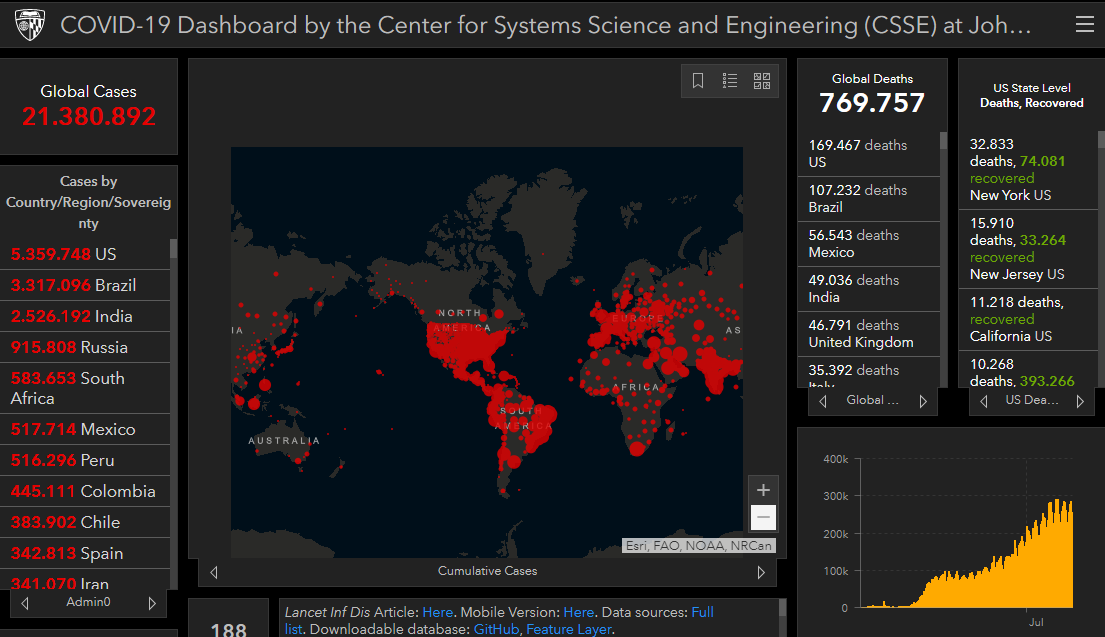The width and height of the screenshot is (1105, 637).
Task: Zoom in on the map
Action: (763, 490)
